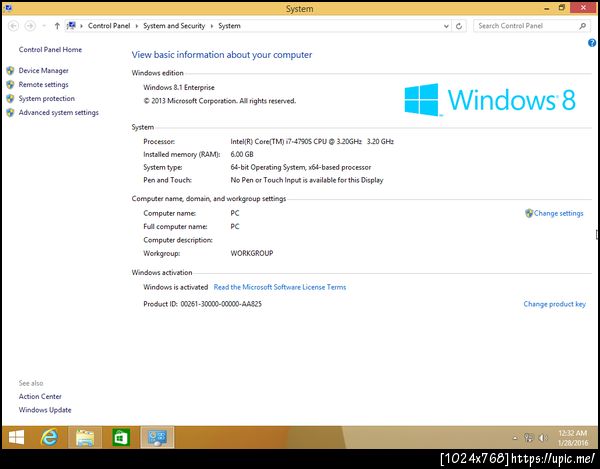
Task: Open the Windows Start button
Action: click(x=16, y=437)
